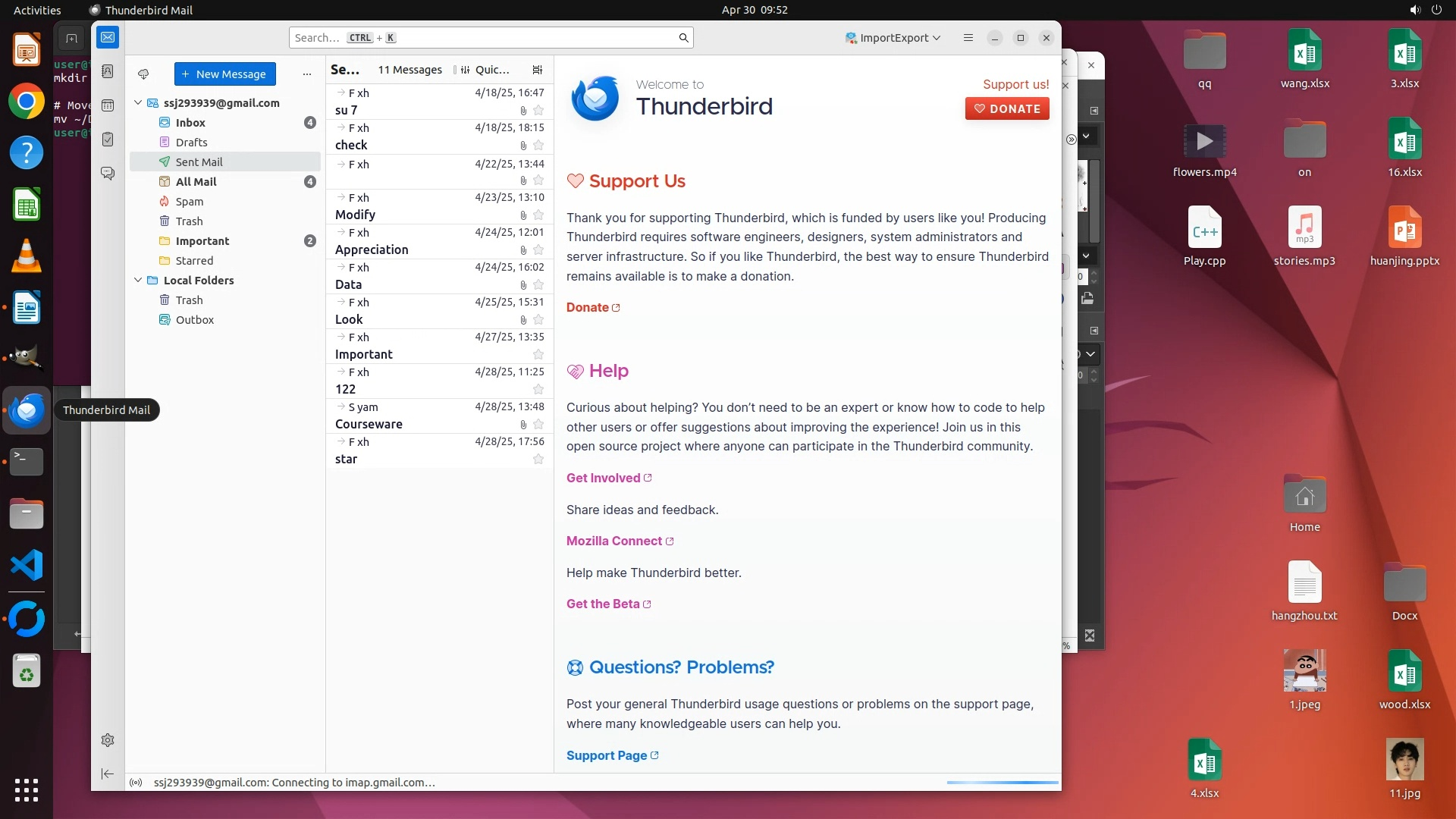Open the Support Page link
Viewport: 1456px width, 819px height.
click(x=607, y=755)
